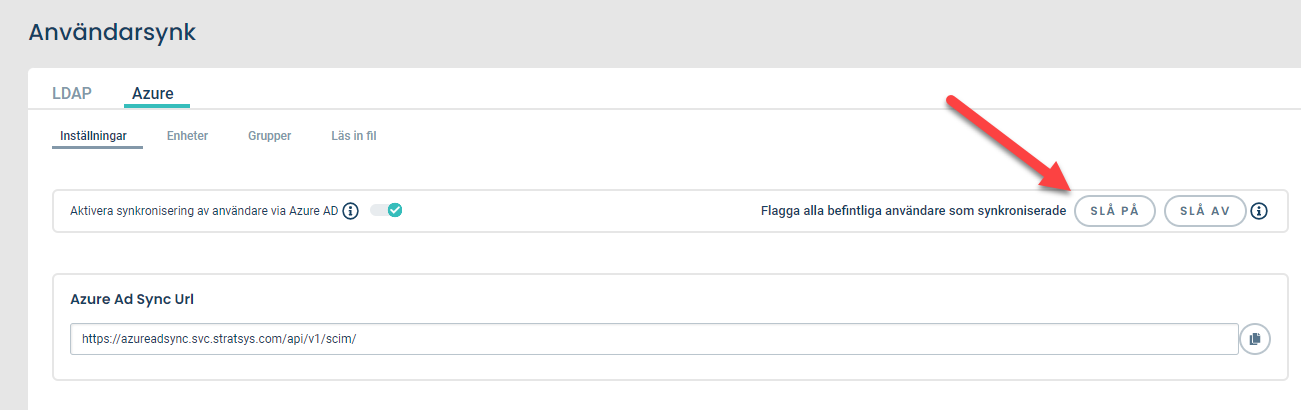Go to the Enheter sub-tab
Image resolution: width=1301 pixels, height=410 pixels.
[x=187, y=136]
